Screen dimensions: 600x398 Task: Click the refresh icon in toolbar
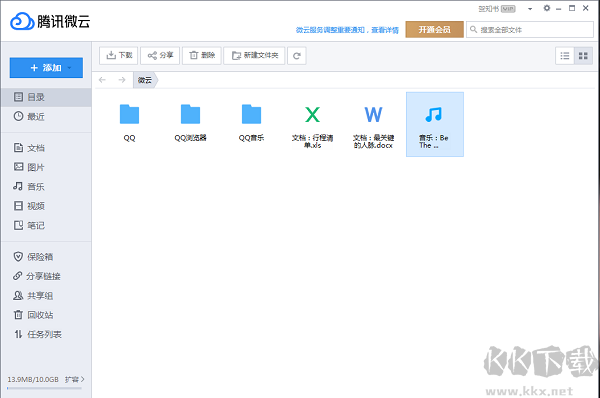click(x=297, y=56)
